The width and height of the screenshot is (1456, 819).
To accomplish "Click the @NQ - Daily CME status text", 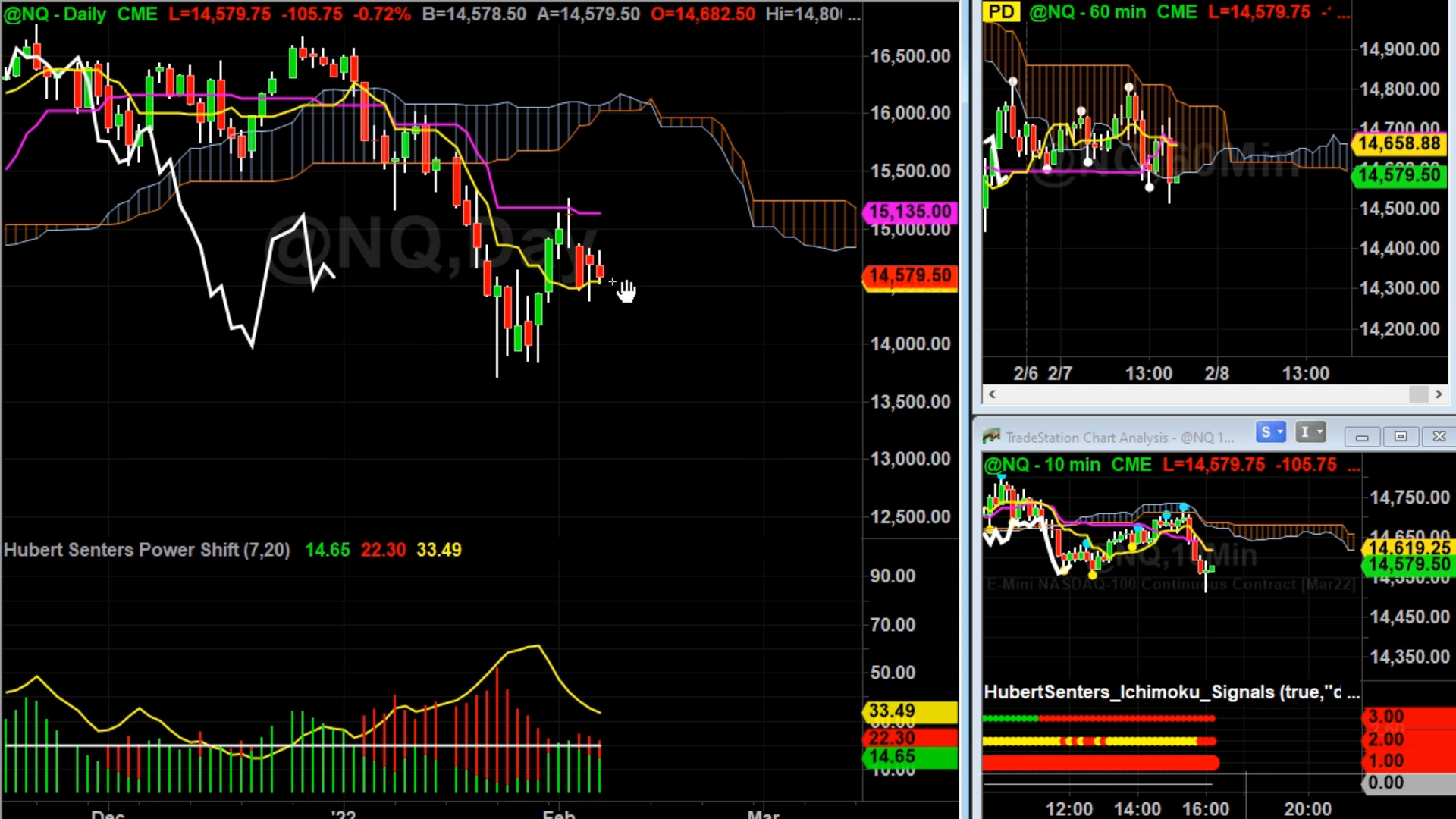I will [x=80, y=14].
